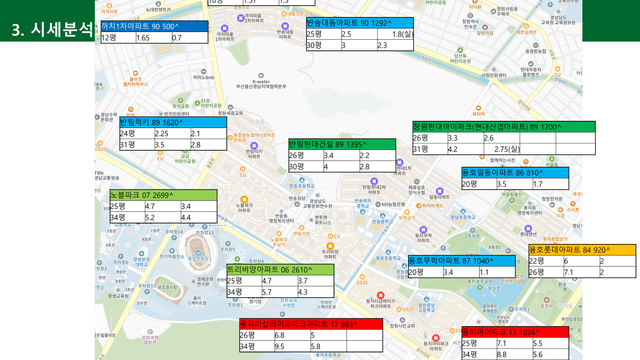Screen dimensions: 640x360
Task: Click the 반송초등학교 school marker
Action: (302, 180)
